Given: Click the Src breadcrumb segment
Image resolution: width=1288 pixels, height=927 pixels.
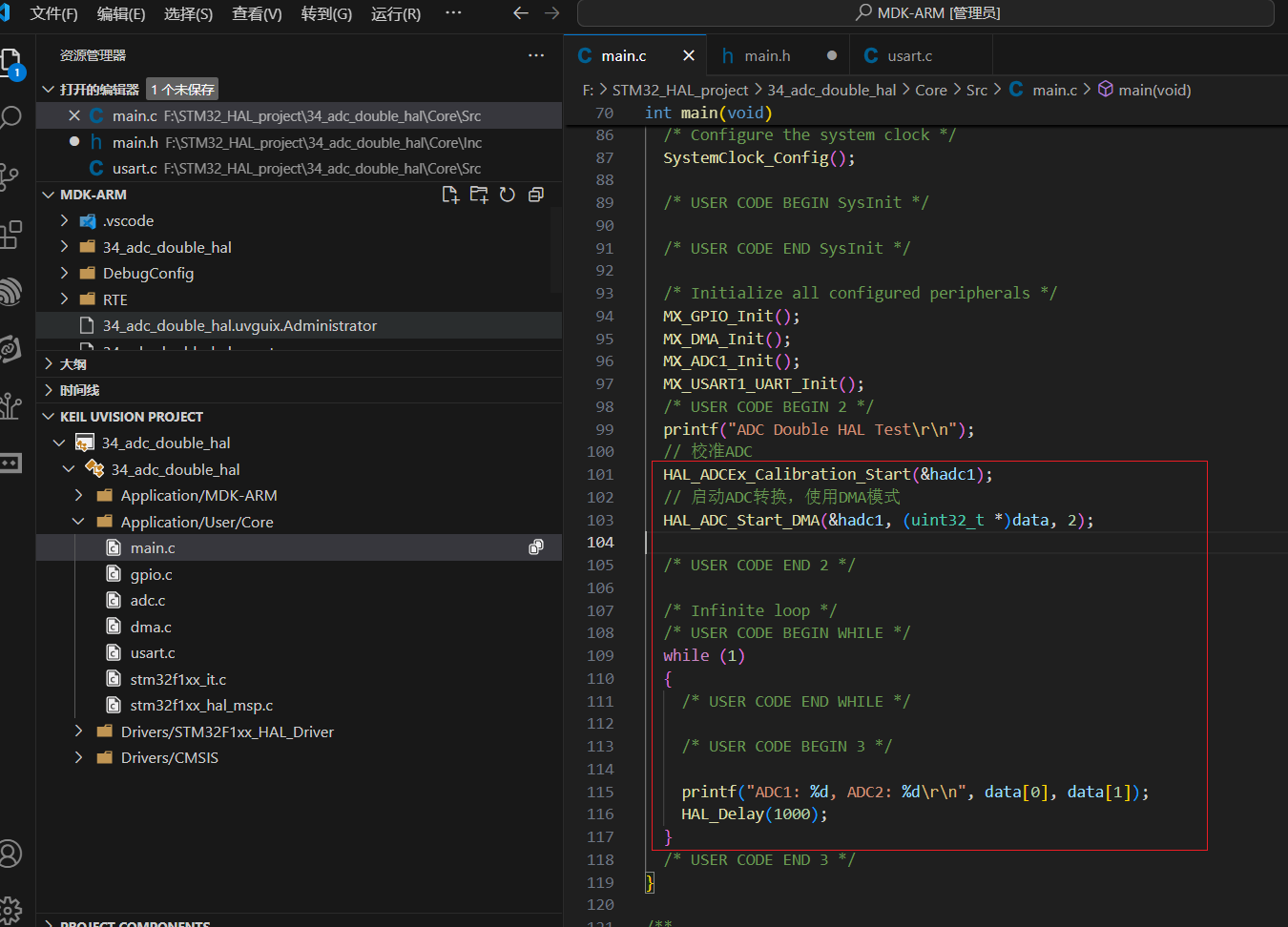Looking at the screenshot, I should [x=977, y=90].
